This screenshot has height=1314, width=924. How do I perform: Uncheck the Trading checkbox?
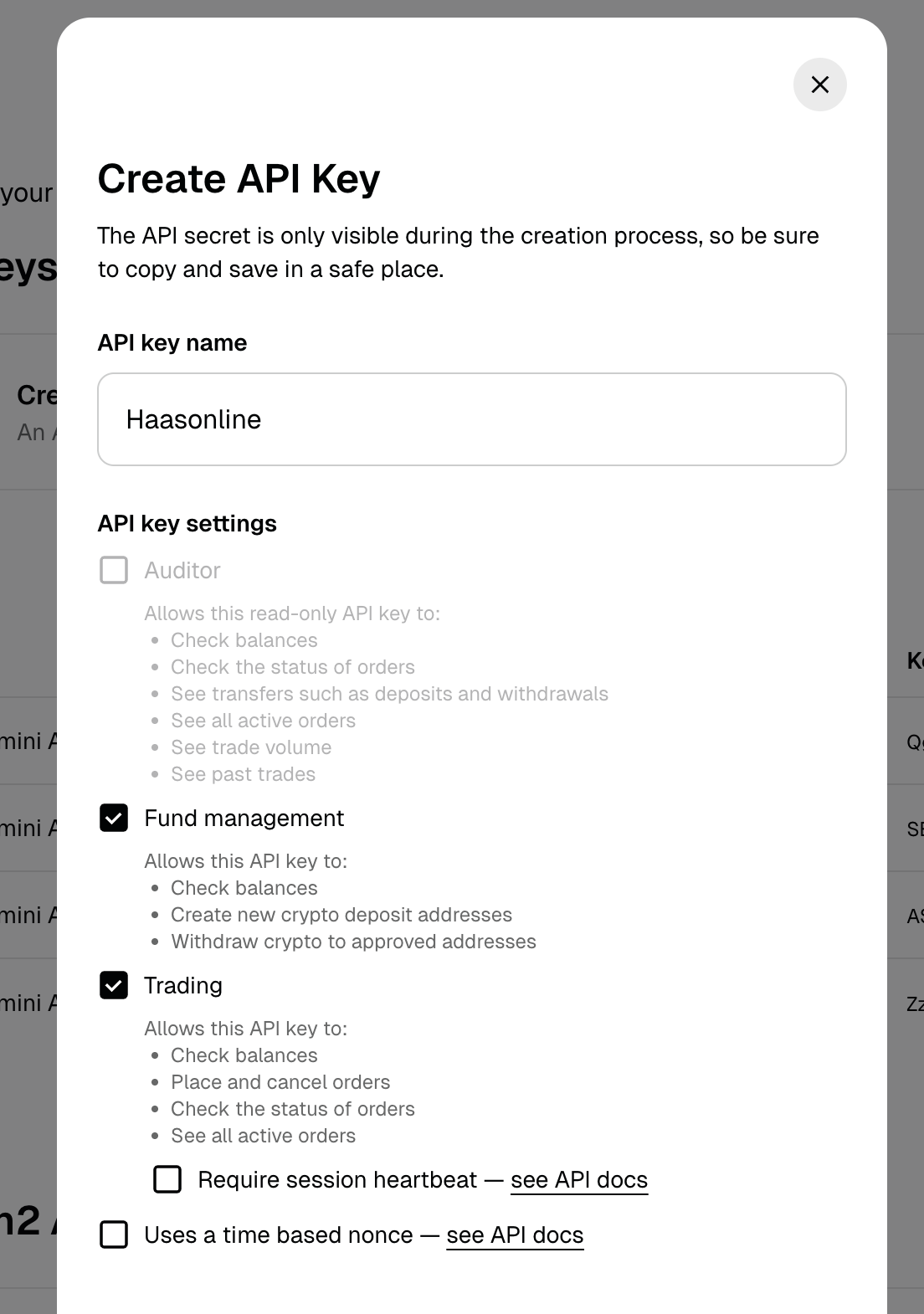coord(114,985)
